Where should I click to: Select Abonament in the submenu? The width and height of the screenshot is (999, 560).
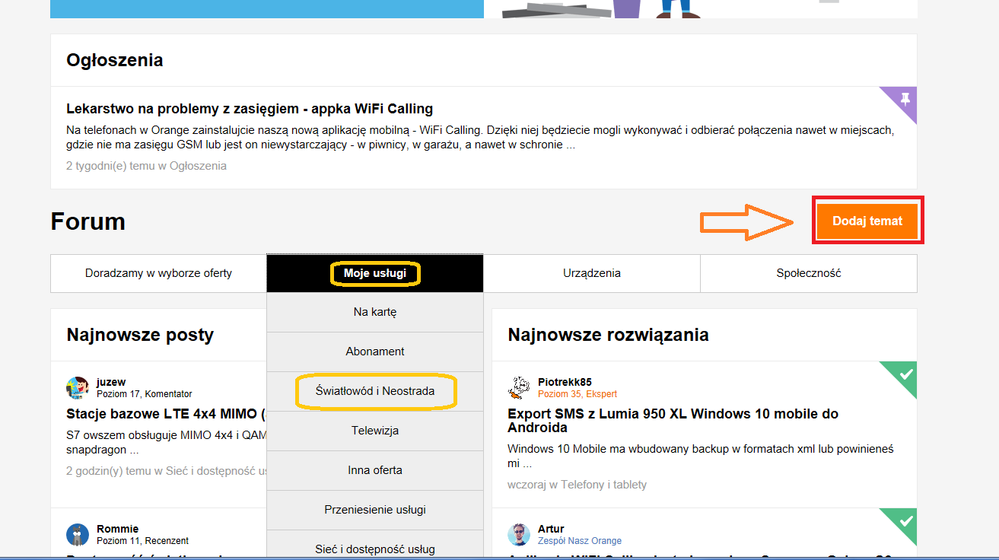tap(375, 352)
